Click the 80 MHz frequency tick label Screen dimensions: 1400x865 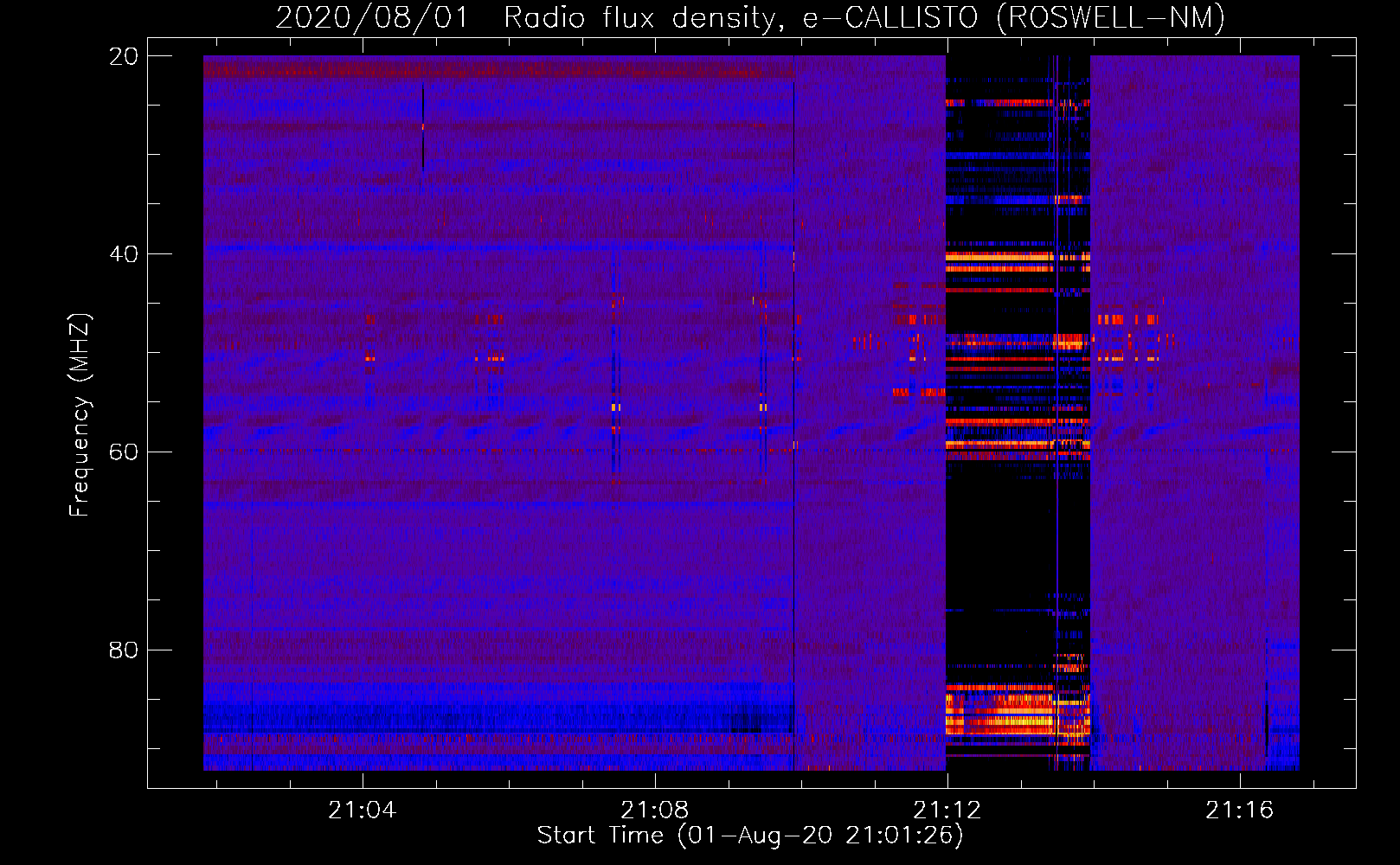coord(123,650)
